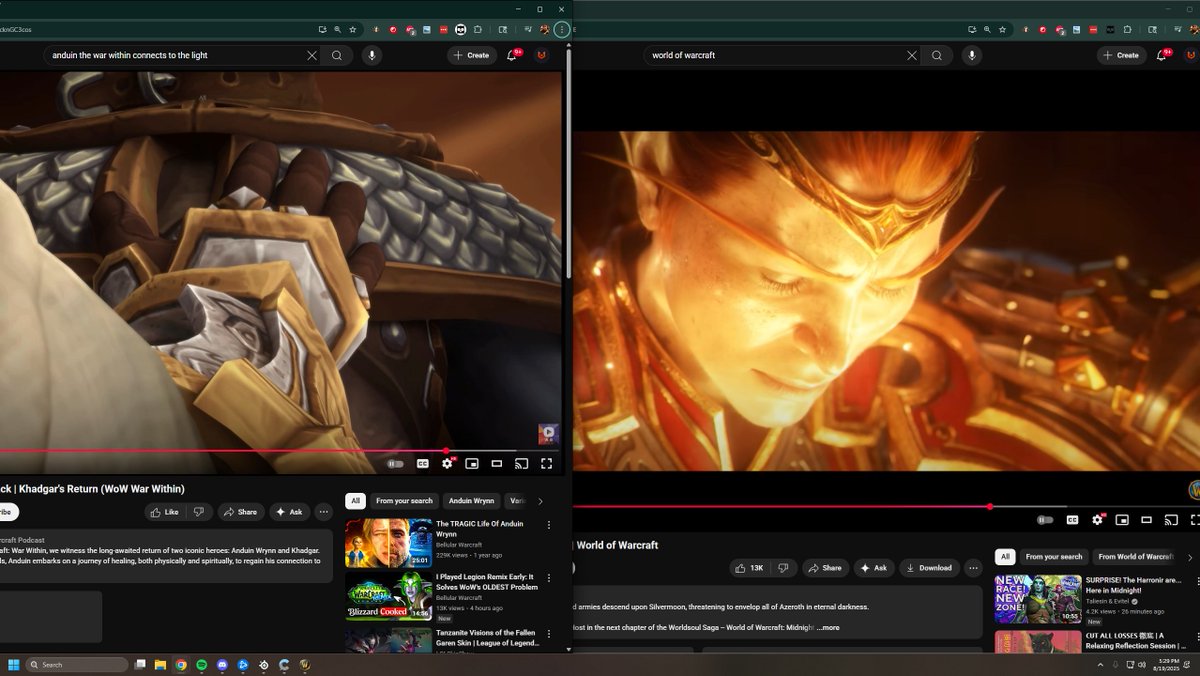Open settings gear on World of Warcraft video
1200x676 pixels.
tap(1097, 520)
